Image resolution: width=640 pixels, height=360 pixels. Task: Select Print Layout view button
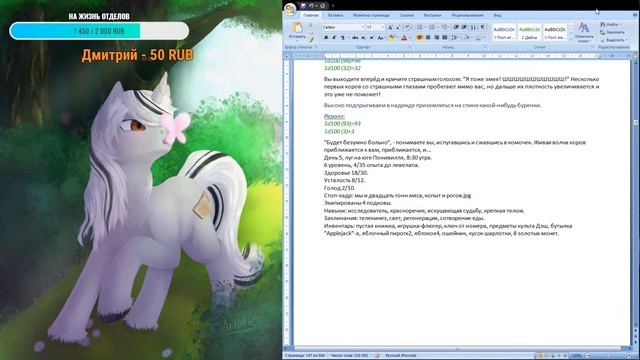539,356
